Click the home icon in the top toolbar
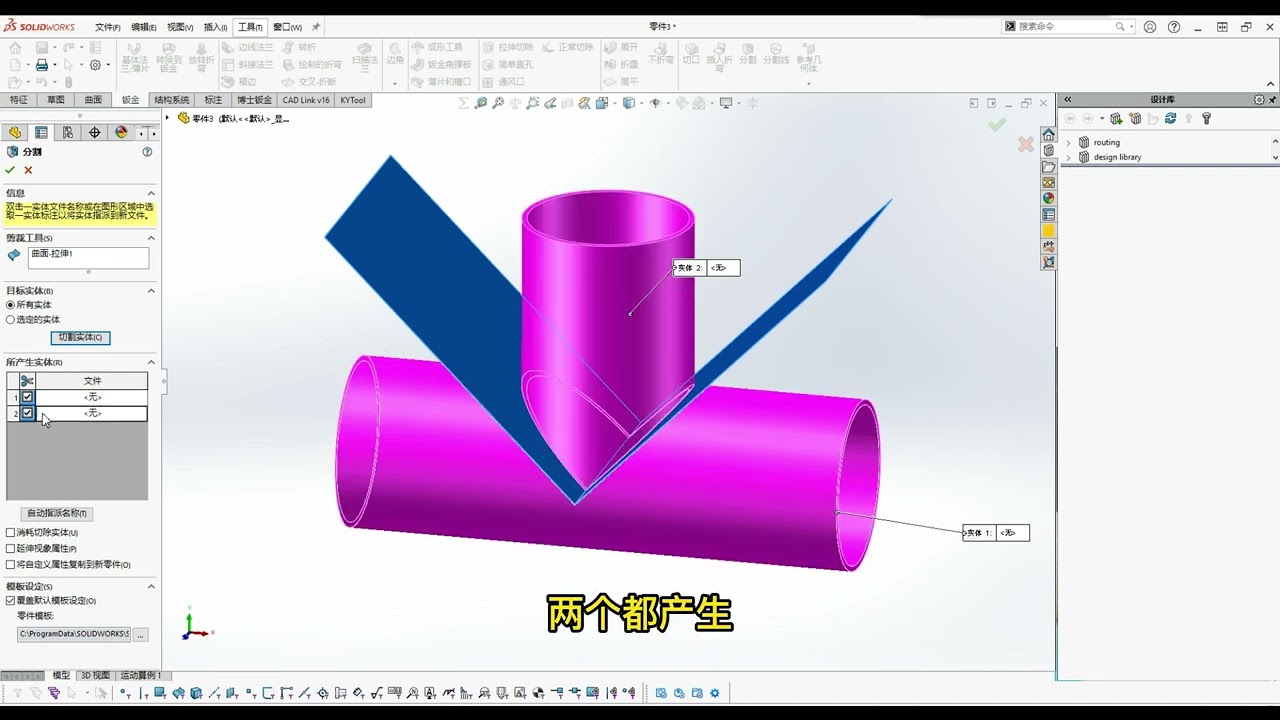This screenshot has height=720, width=1280. click(x=14, y=47)
